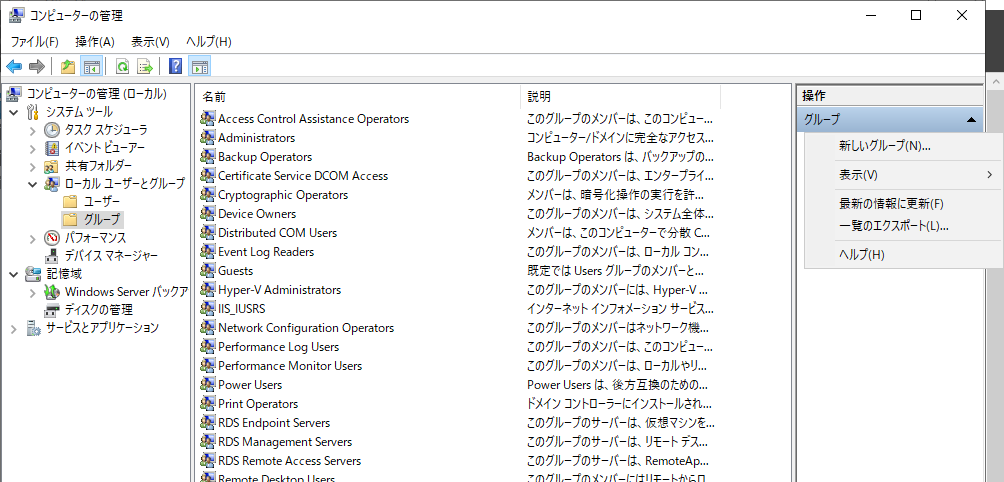Click the ローカル ユーザーとグループ icon
The image size is (1004, 482).
[x=52, y=184]
